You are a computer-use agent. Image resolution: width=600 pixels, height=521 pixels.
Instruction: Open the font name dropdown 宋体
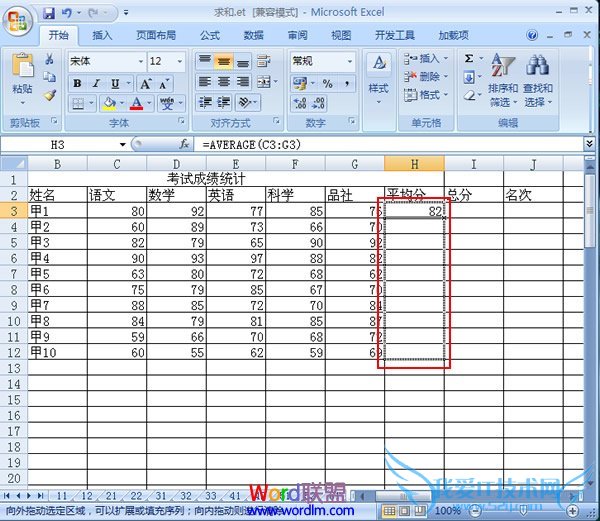click(x=141, y=61)
